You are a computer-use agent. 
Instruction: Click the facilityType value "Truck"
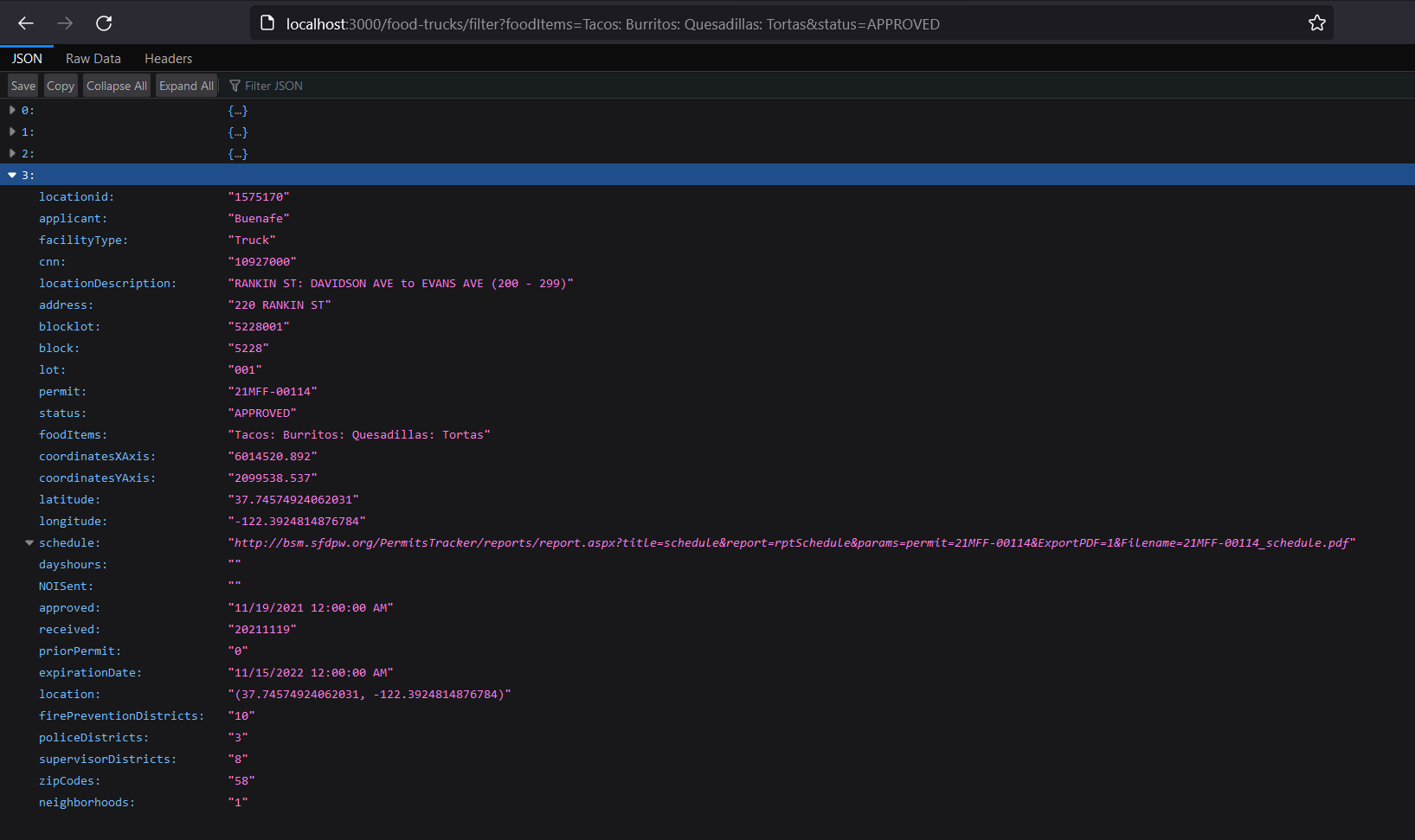(x=252, y=240)
